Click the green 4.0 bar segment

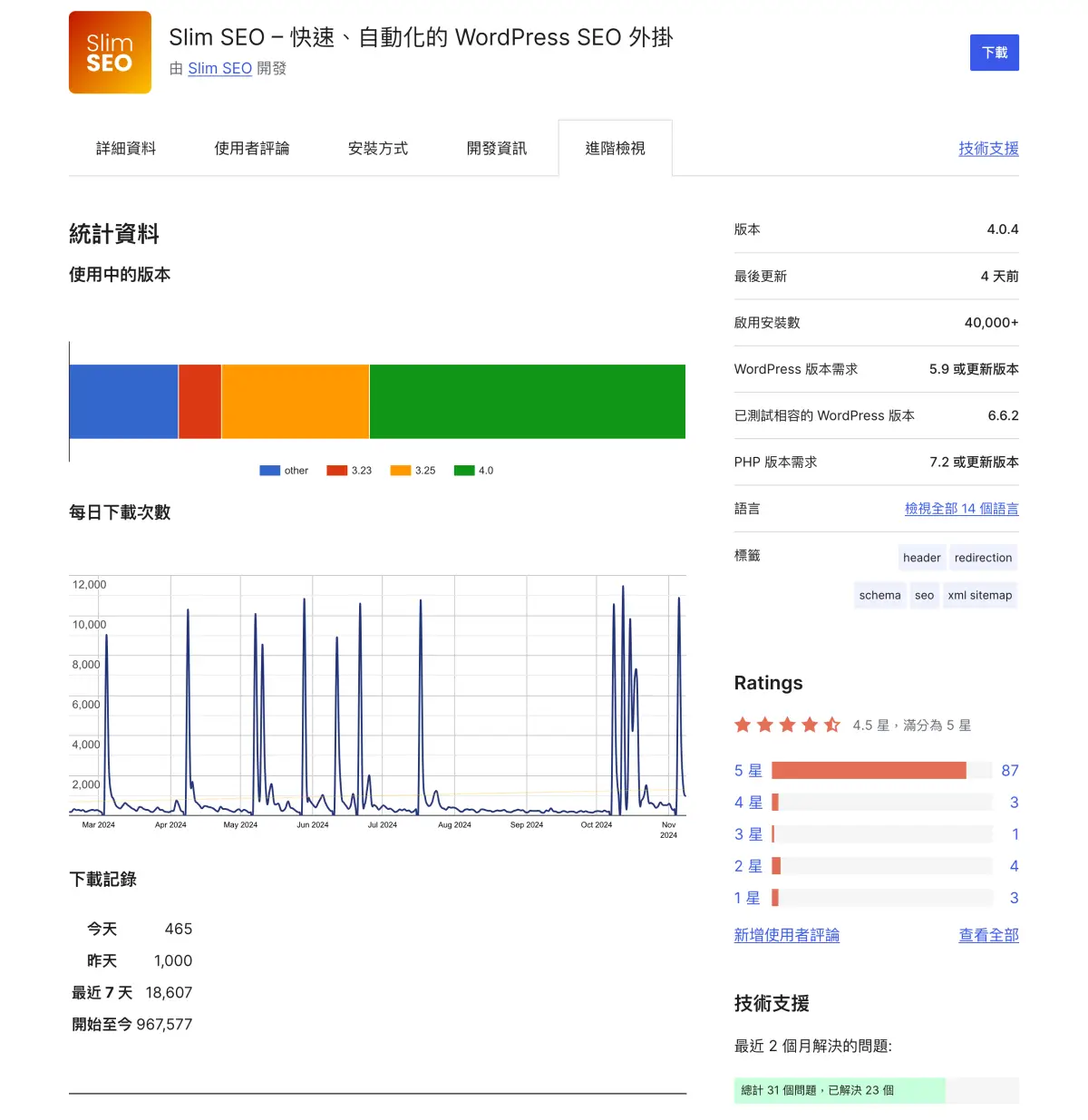point(528,402)
